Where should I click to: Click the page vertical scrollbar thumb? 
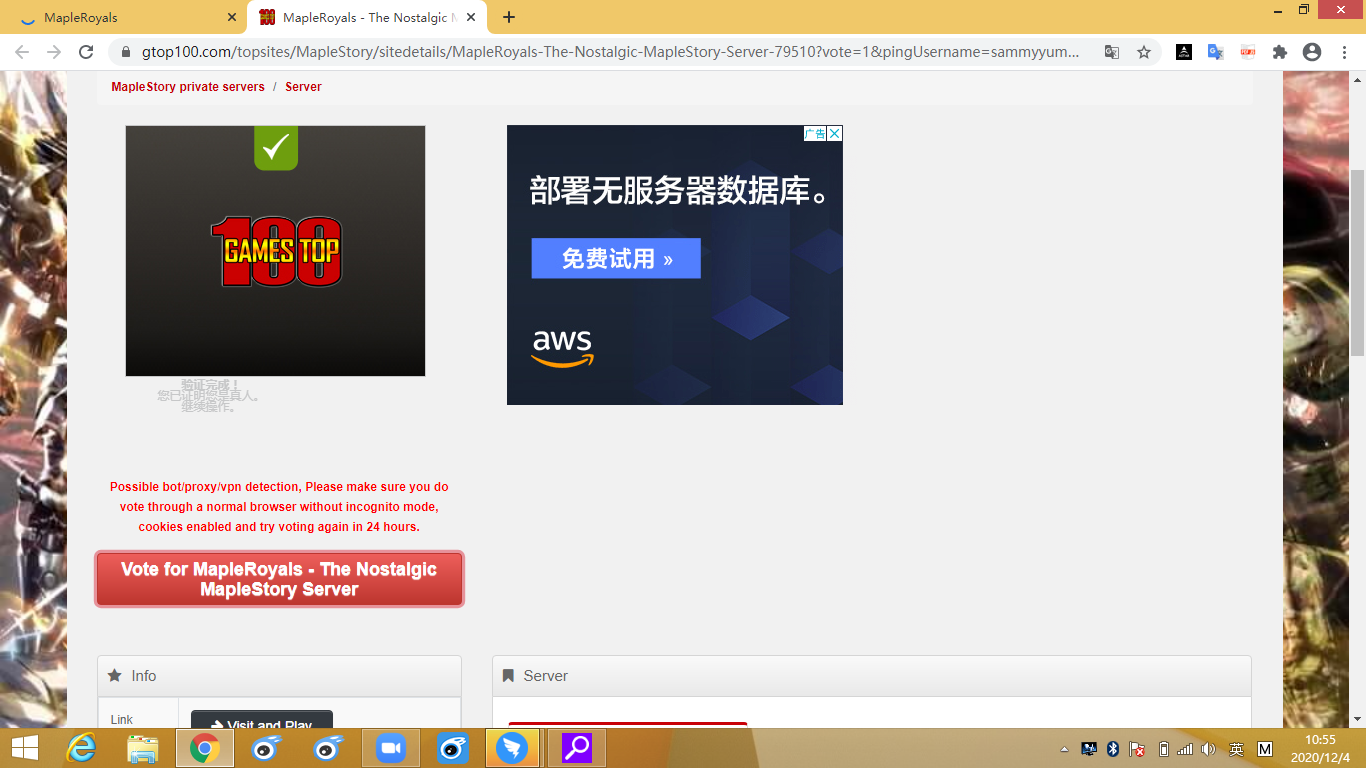(x=1357, y=262)
